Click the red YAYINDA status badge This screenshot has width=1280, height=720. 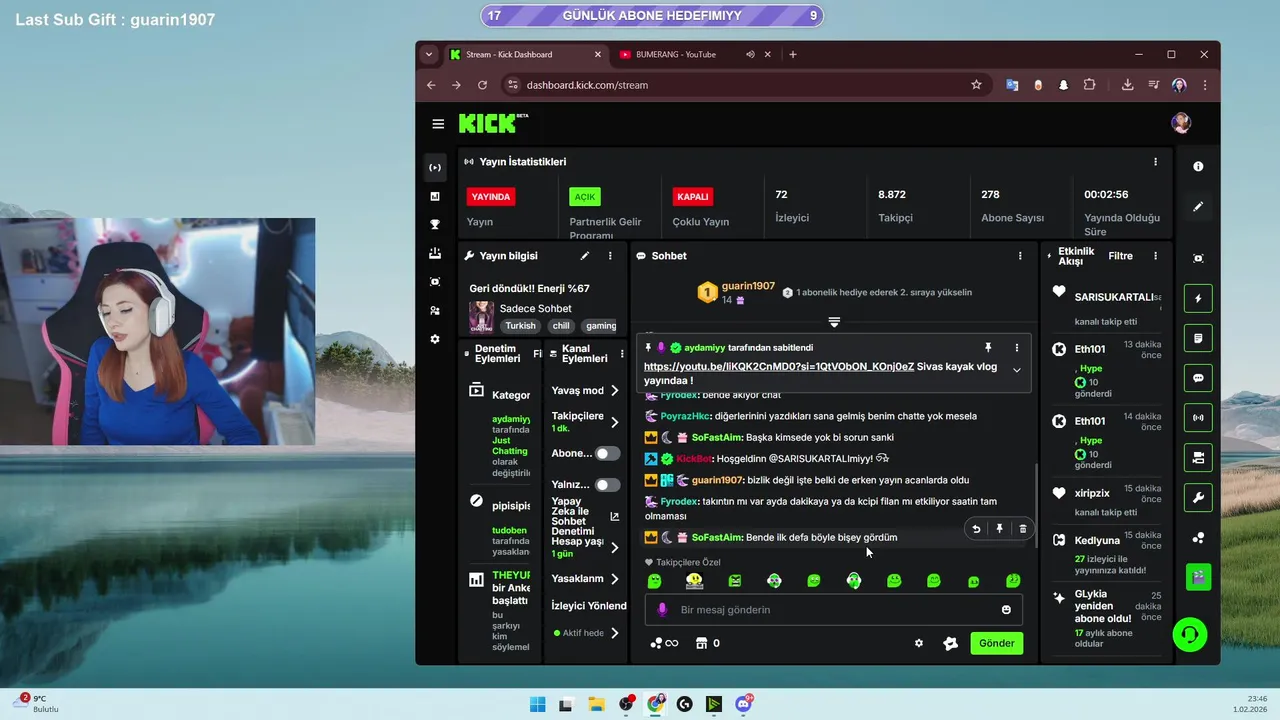pos(491,197)
